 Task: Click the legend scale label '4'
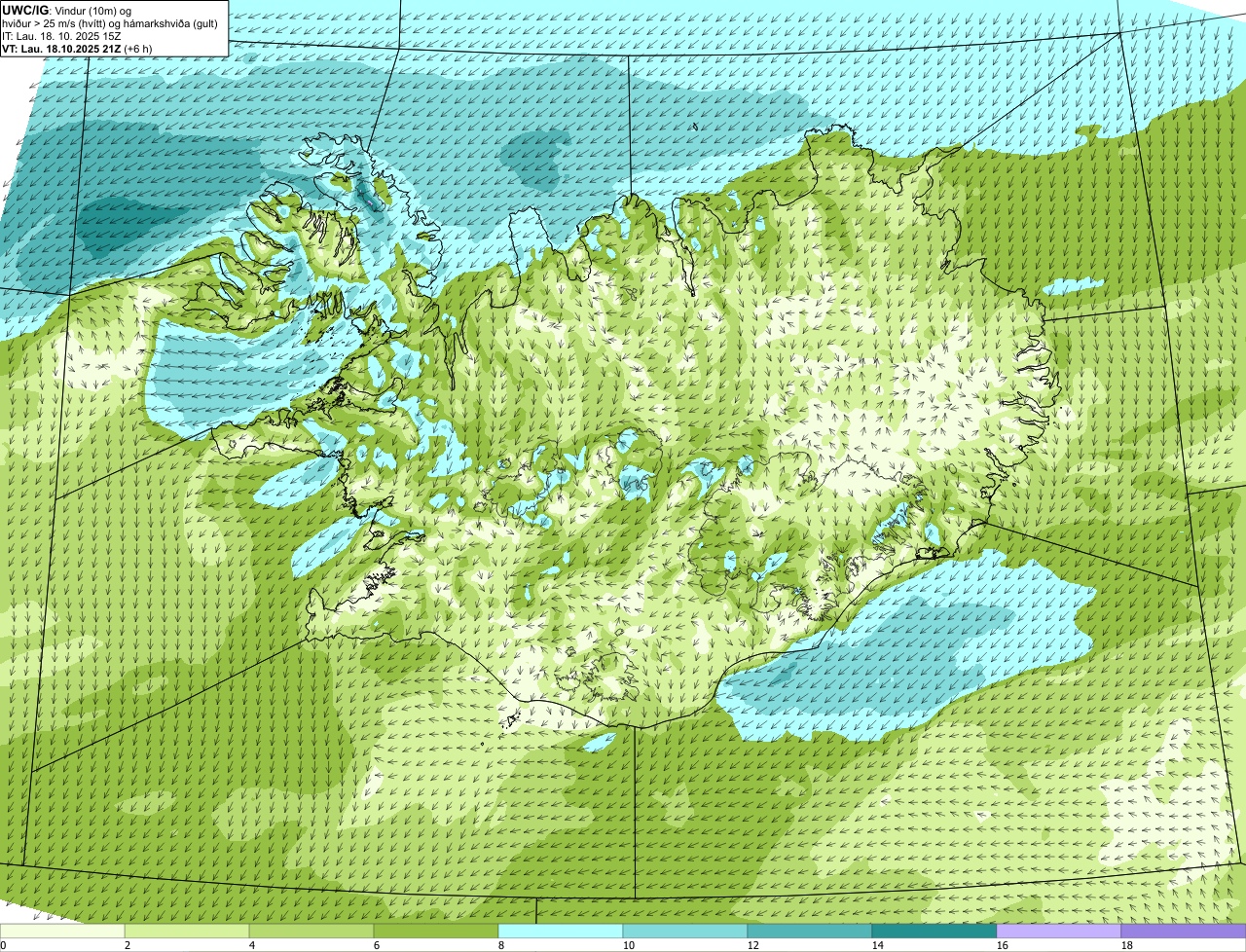click(252, 945)
